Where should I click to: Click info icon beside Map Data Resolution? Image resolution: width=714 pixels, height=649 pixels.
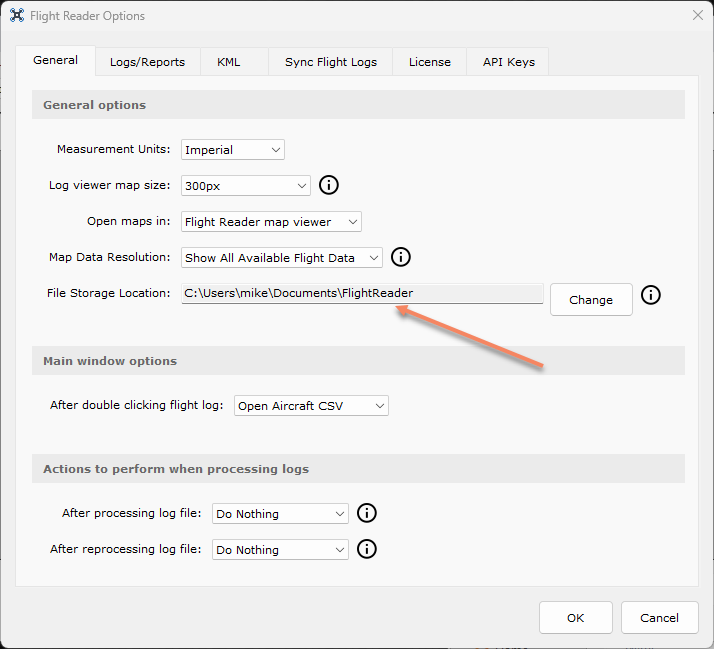point(401,257)
